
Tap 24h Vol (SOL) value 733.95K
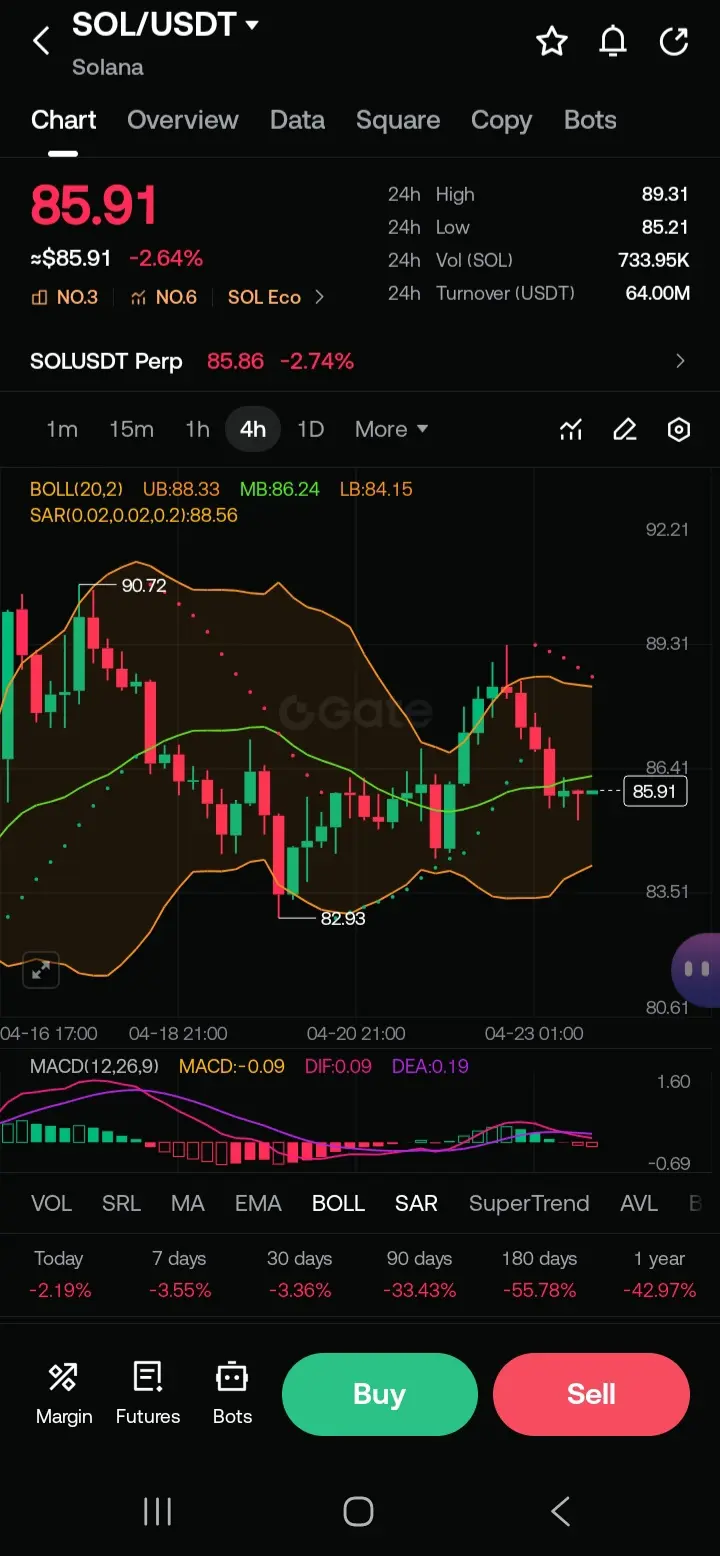[654, 260]
